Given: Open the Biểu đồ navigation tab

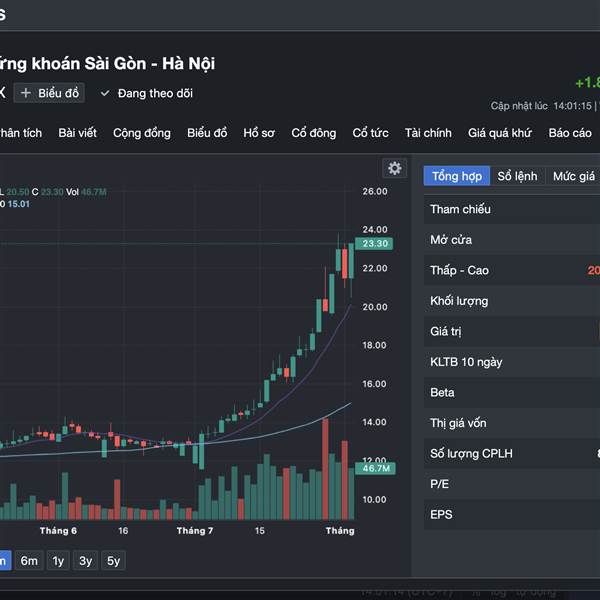Looking at the screenshot, I should [x=207, y=133].
